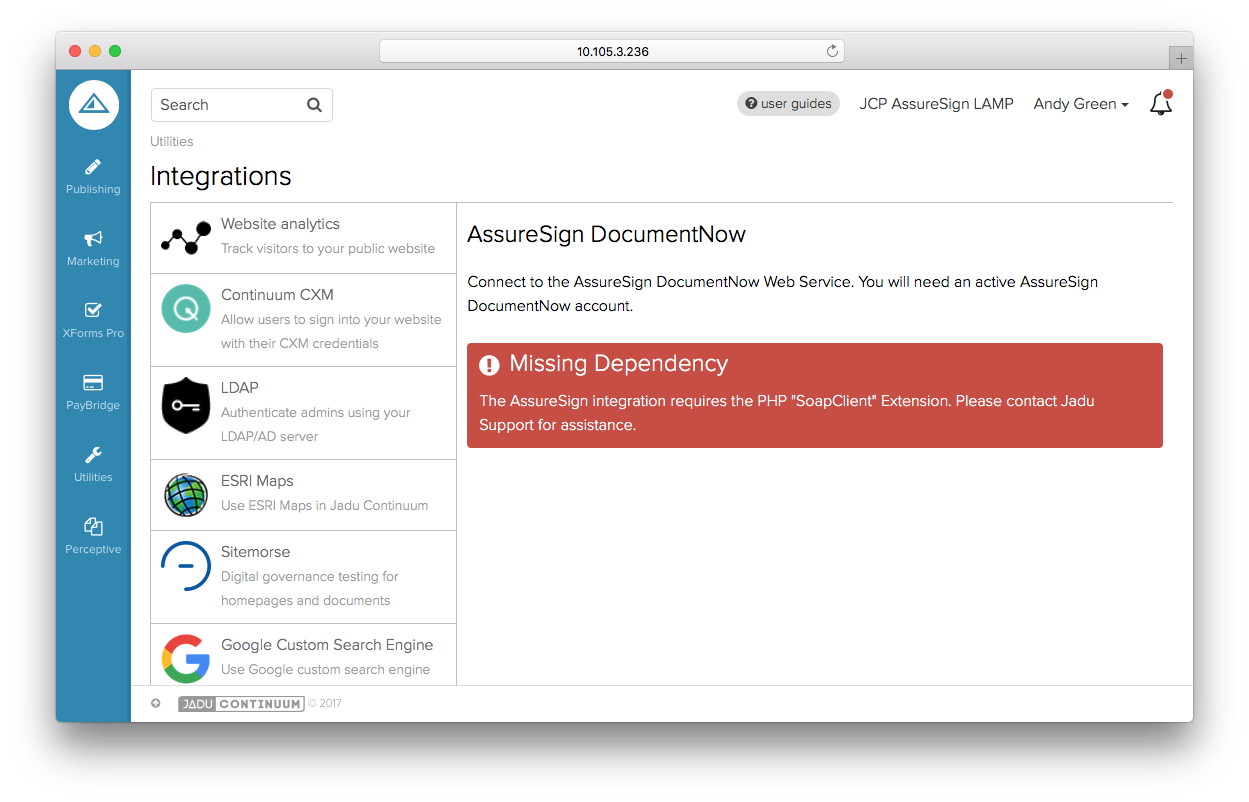Screen dimensions: 1249x802
Task: Click AssureSign DocumentNow heading
Action: (606, 235)
